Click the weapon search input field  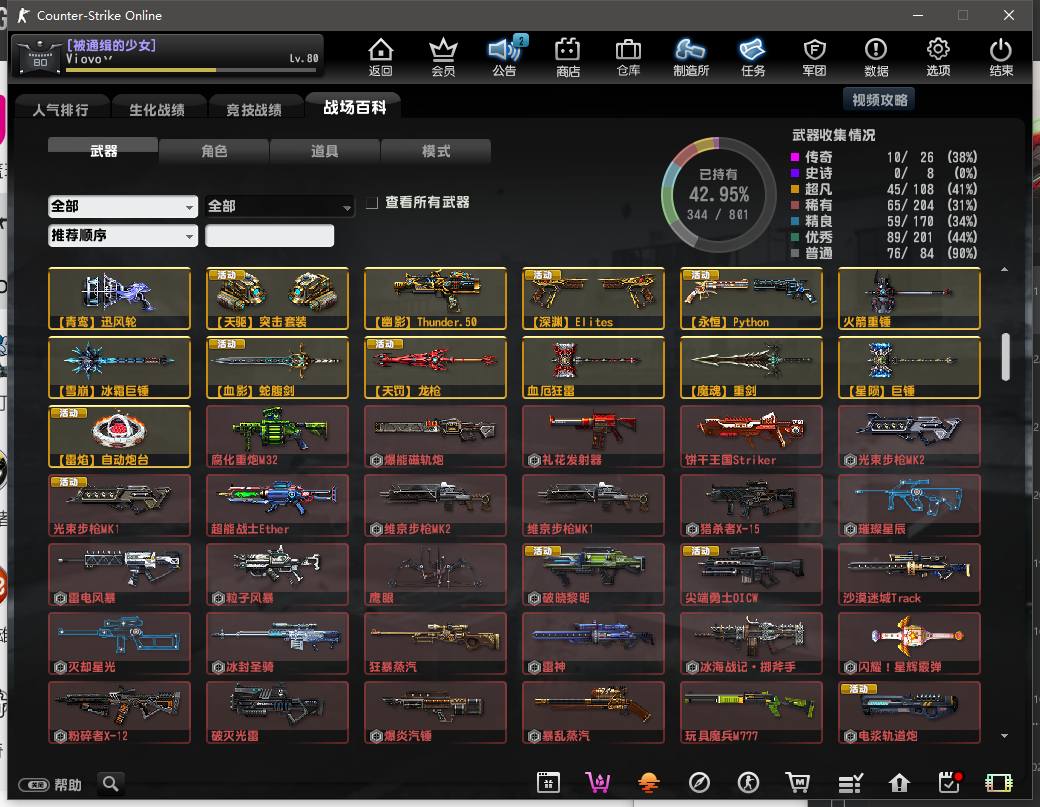click(x=269, y=235)
